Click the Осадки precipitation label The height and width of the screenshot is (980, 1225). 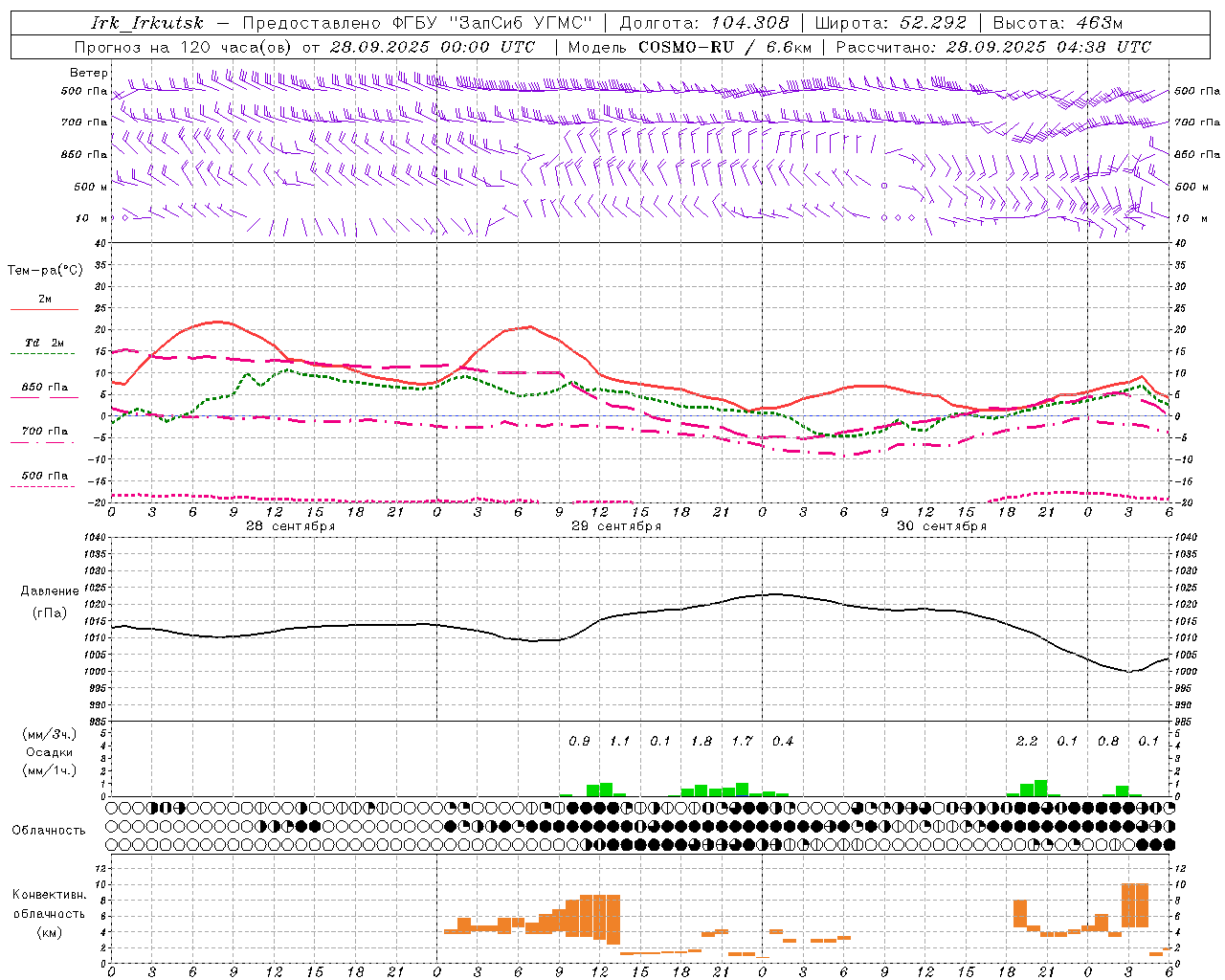(50, 752)
